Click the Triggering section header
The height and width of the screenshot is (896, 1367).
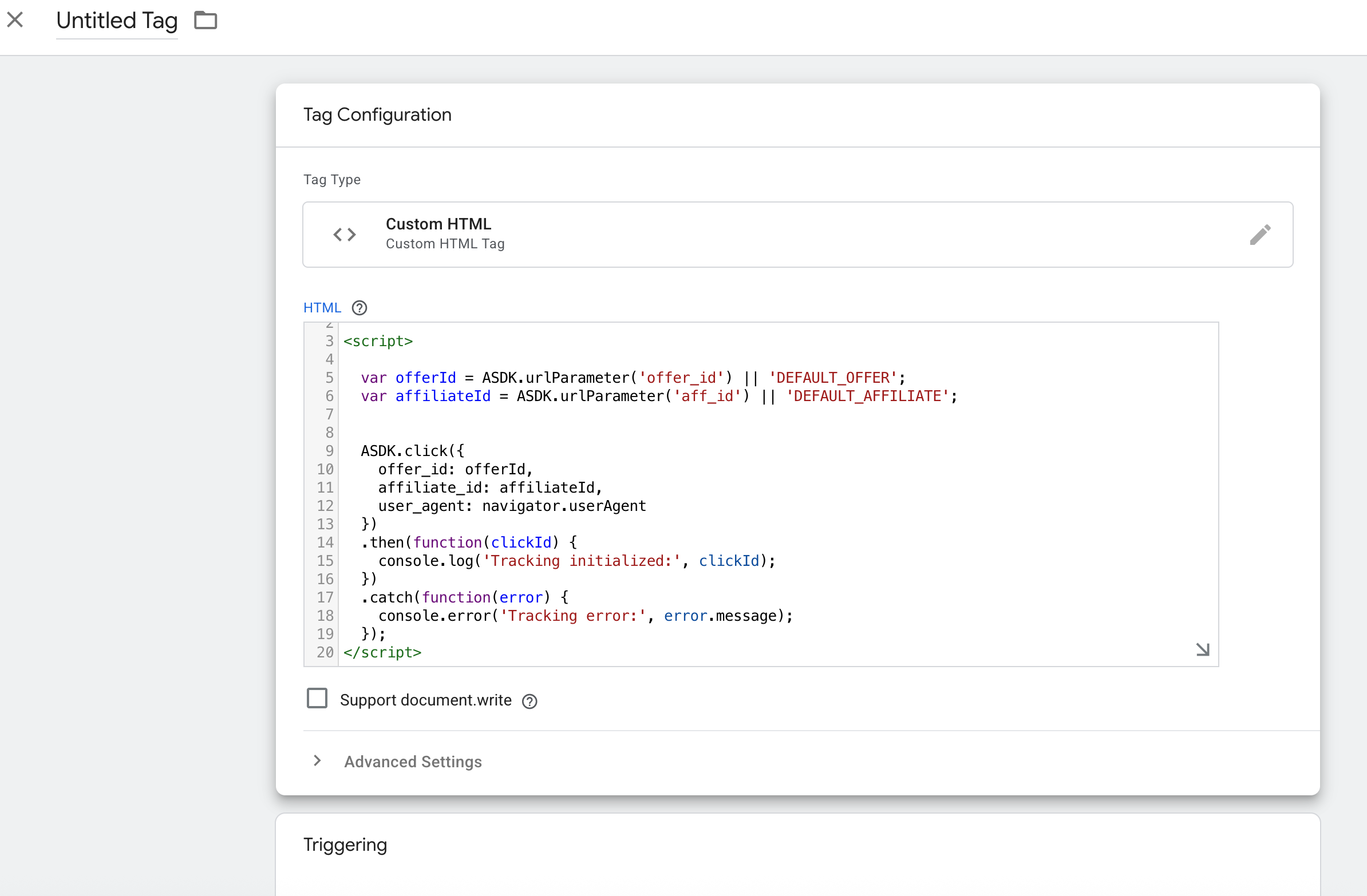345,845
